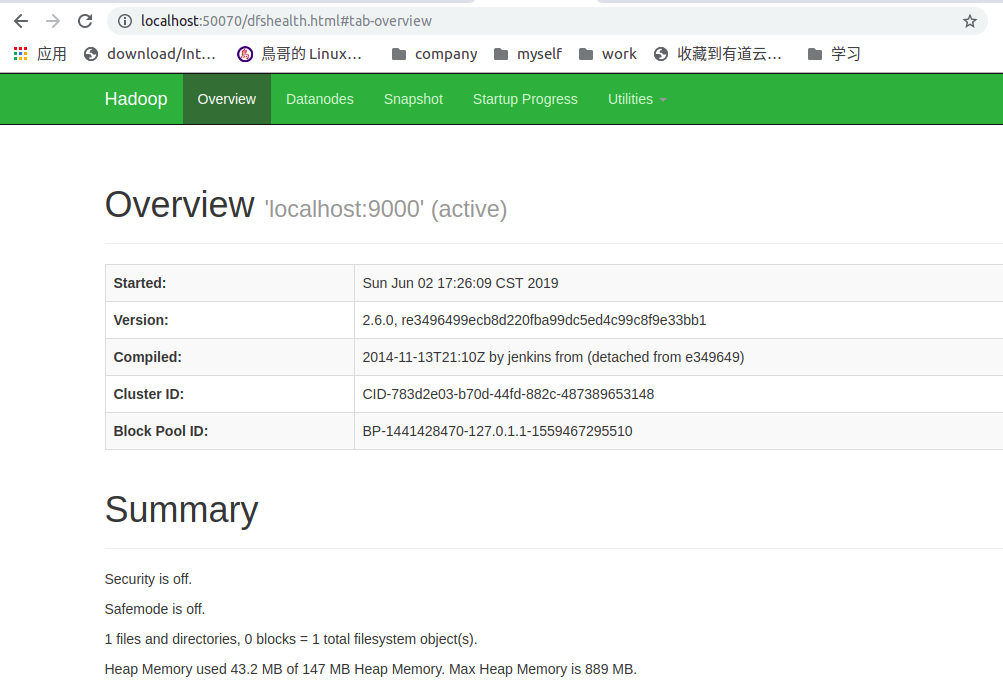Click 'Safemode is off.' text
This screenshot has height=690, width=1003.
tap(155, 609)
